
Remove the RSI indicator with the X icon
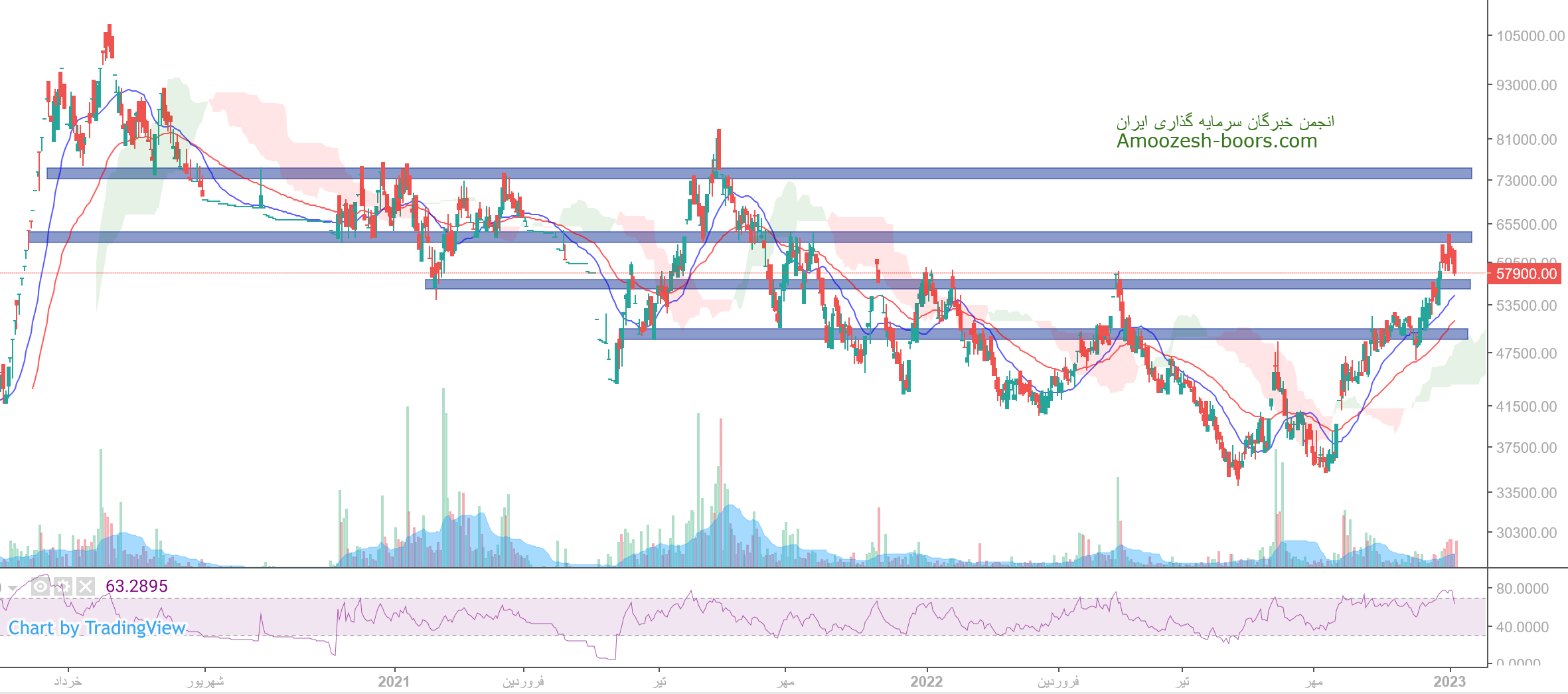tap(86, 586)
